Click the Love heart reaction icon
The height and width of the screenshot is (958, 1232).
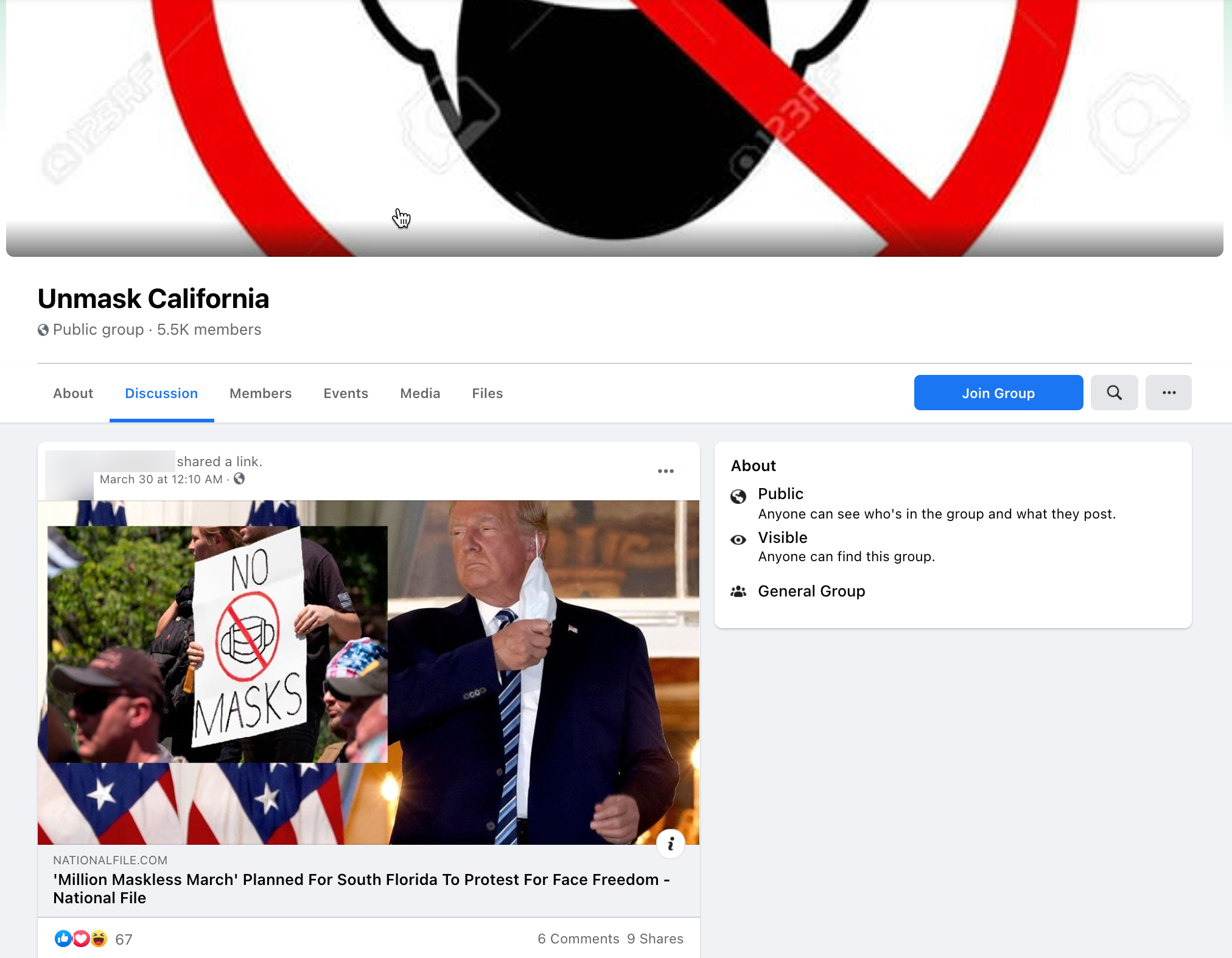[81, 939]
